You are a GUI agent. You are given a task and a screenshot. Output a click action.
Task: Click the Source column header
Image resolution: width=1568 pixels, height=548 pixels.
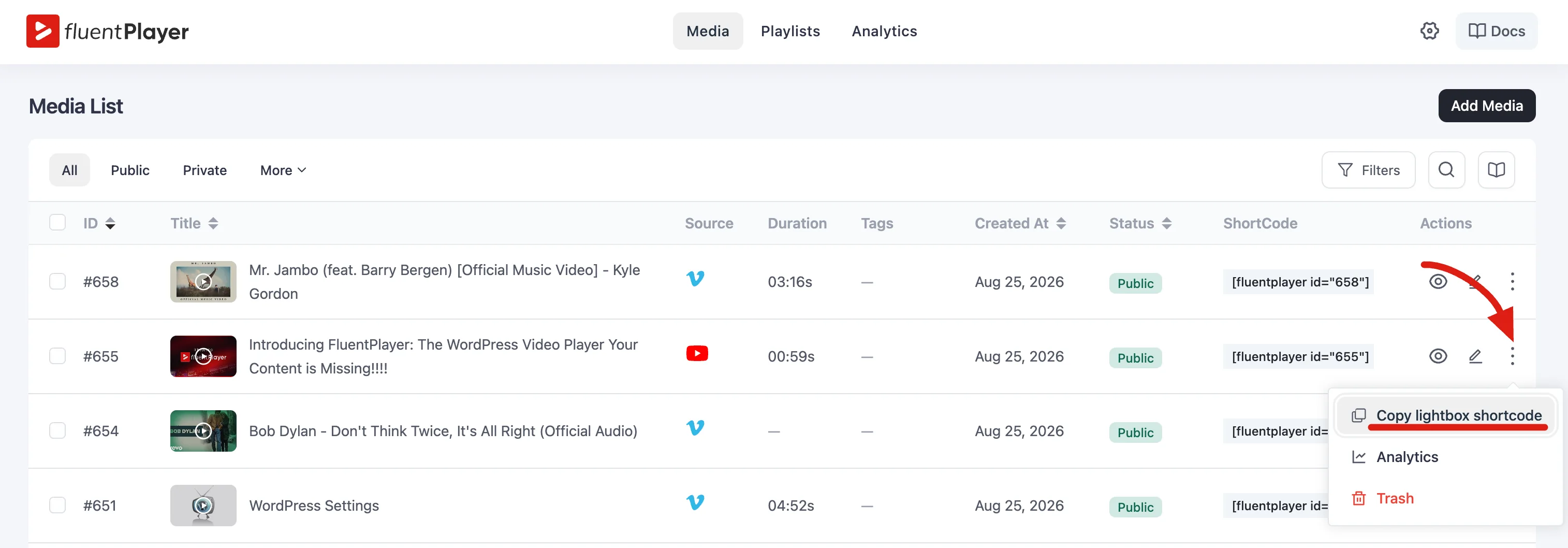point(709,223)
